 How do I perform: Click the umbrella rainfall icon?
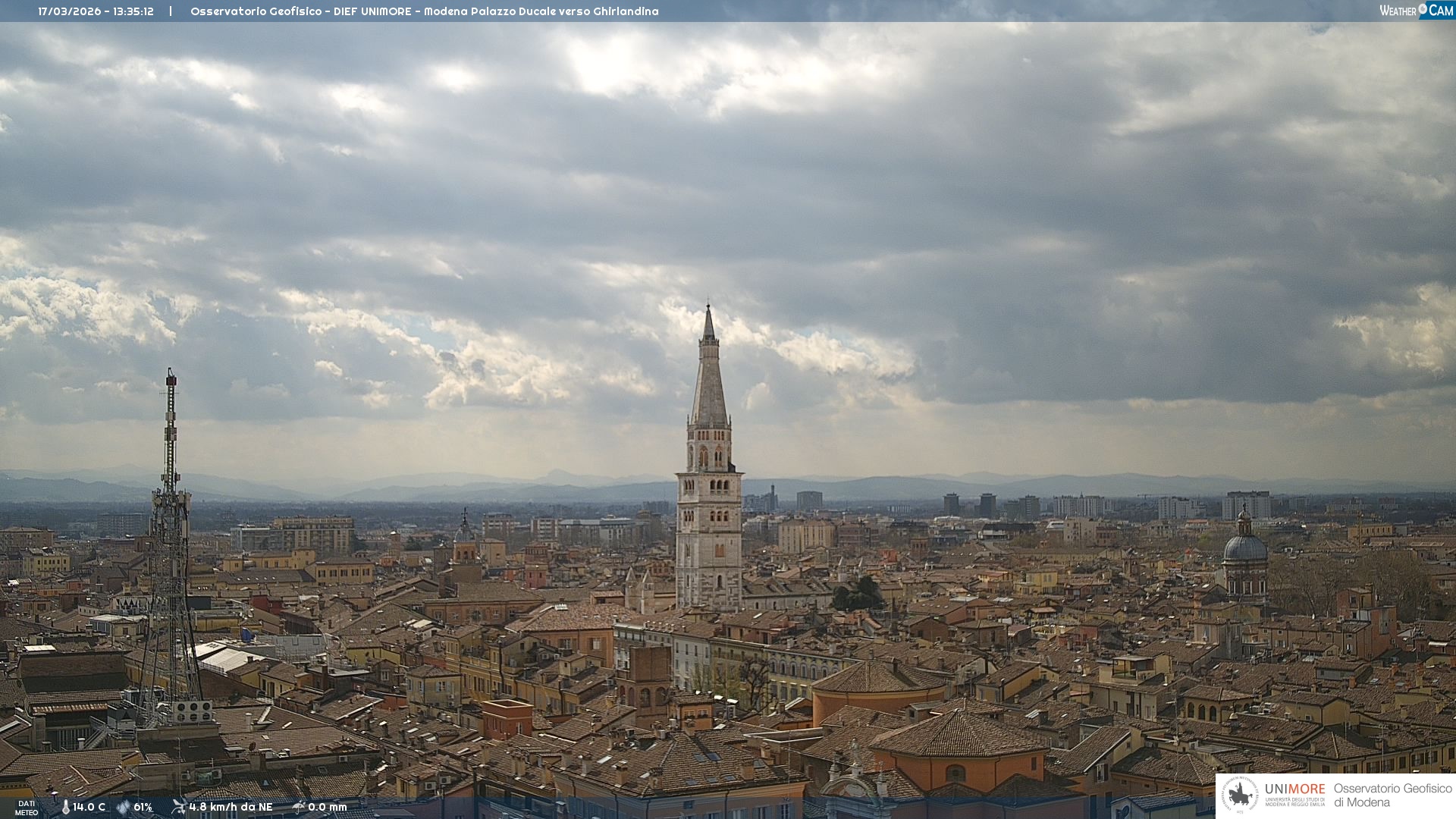298,807
